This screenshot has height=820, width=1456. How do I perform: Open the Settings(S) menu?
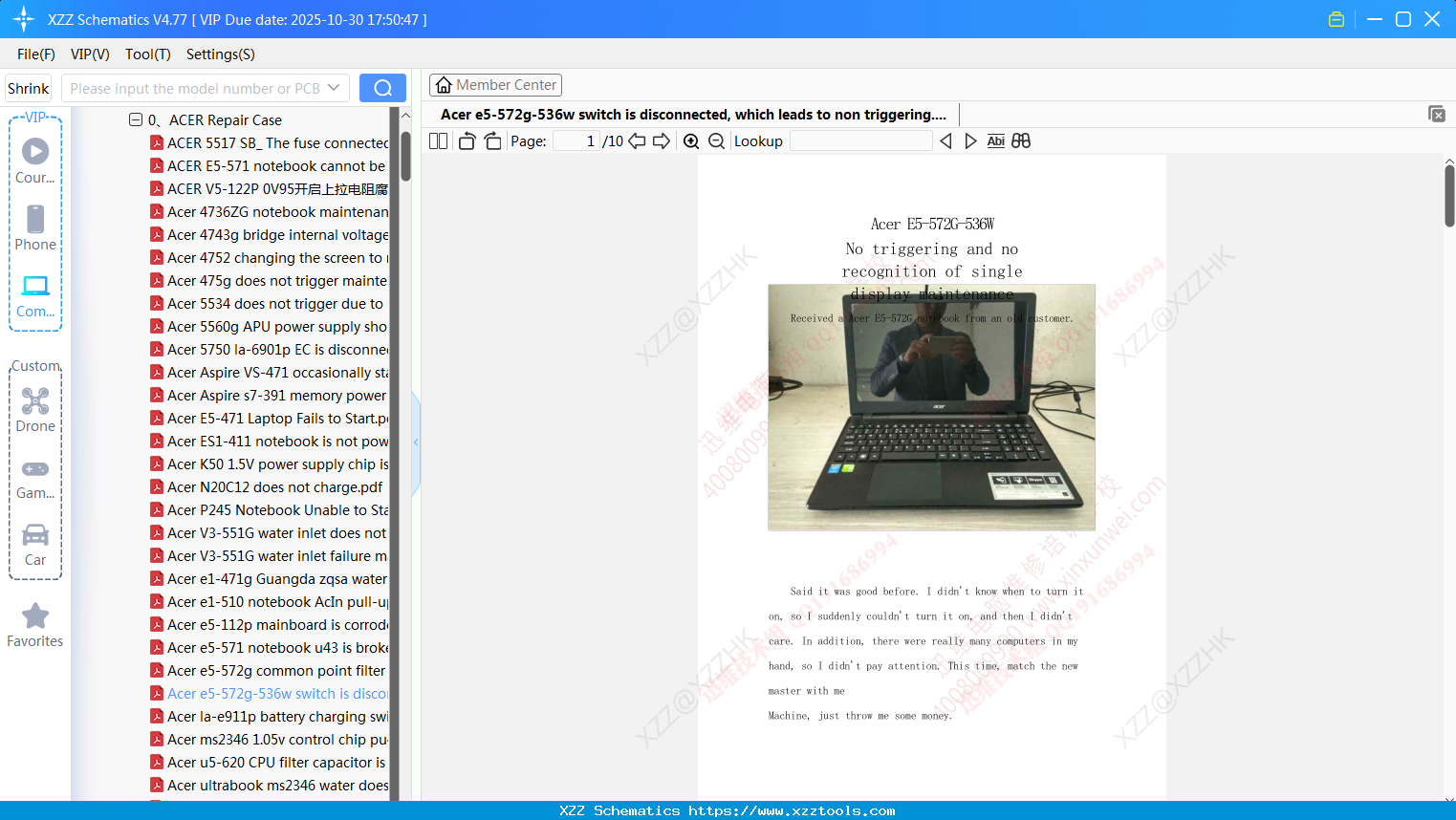[x=221, y=54]
